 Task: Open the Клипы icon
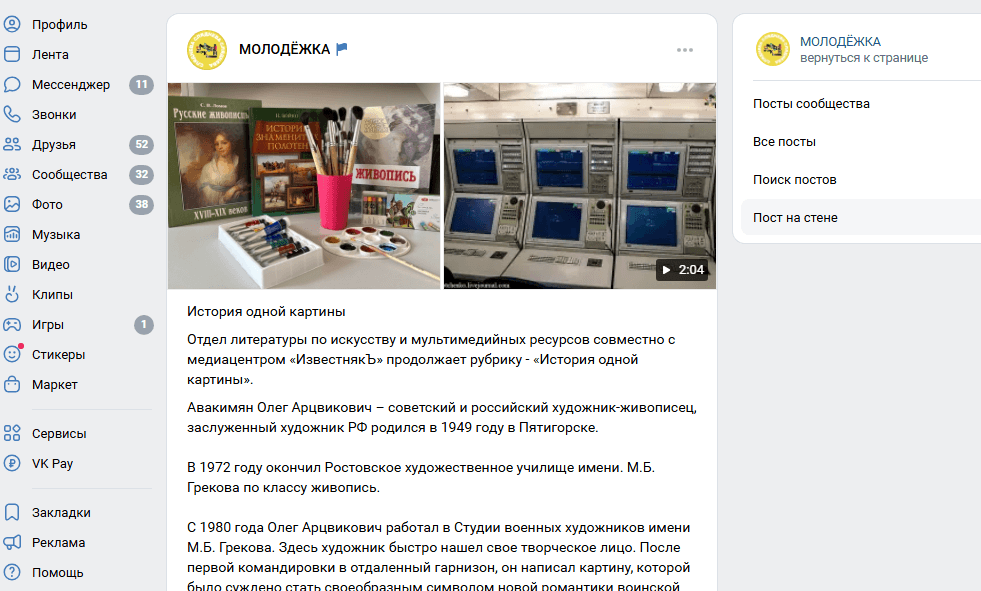(x=12, y=295)
